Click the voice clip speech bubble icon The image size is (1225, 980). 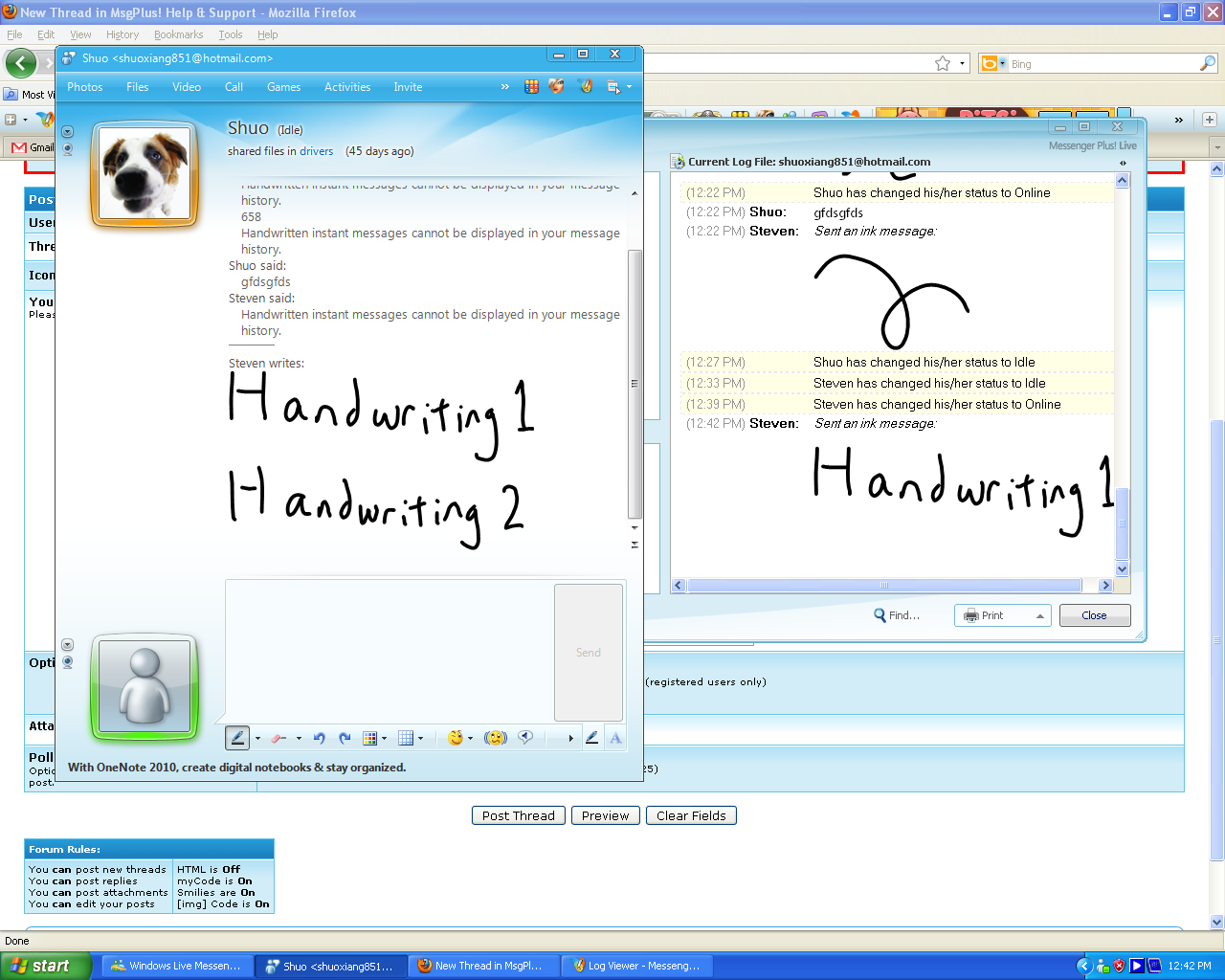pos(524,738)
